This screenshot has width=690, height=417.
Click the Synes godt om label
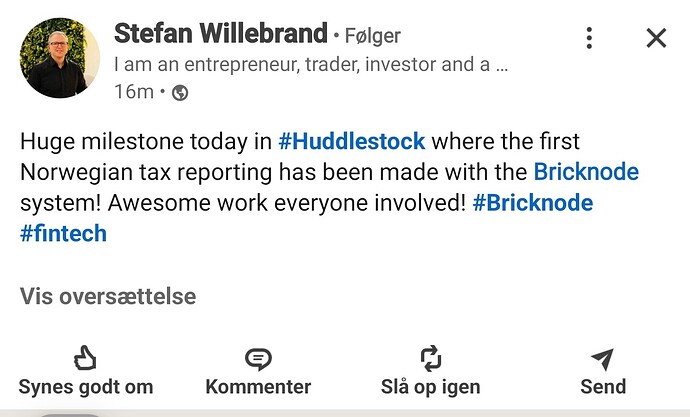click(x=86, y=387)
